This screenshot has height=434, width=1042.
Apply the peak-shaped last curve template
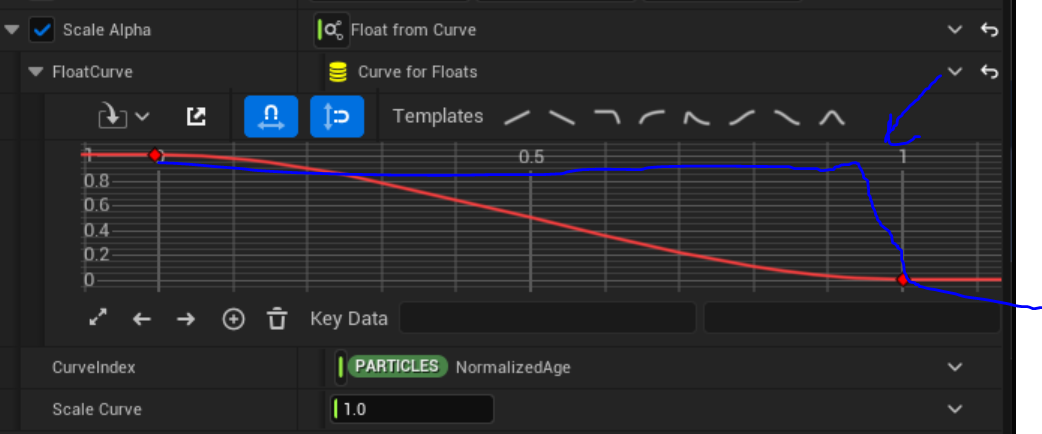(831, 118)
